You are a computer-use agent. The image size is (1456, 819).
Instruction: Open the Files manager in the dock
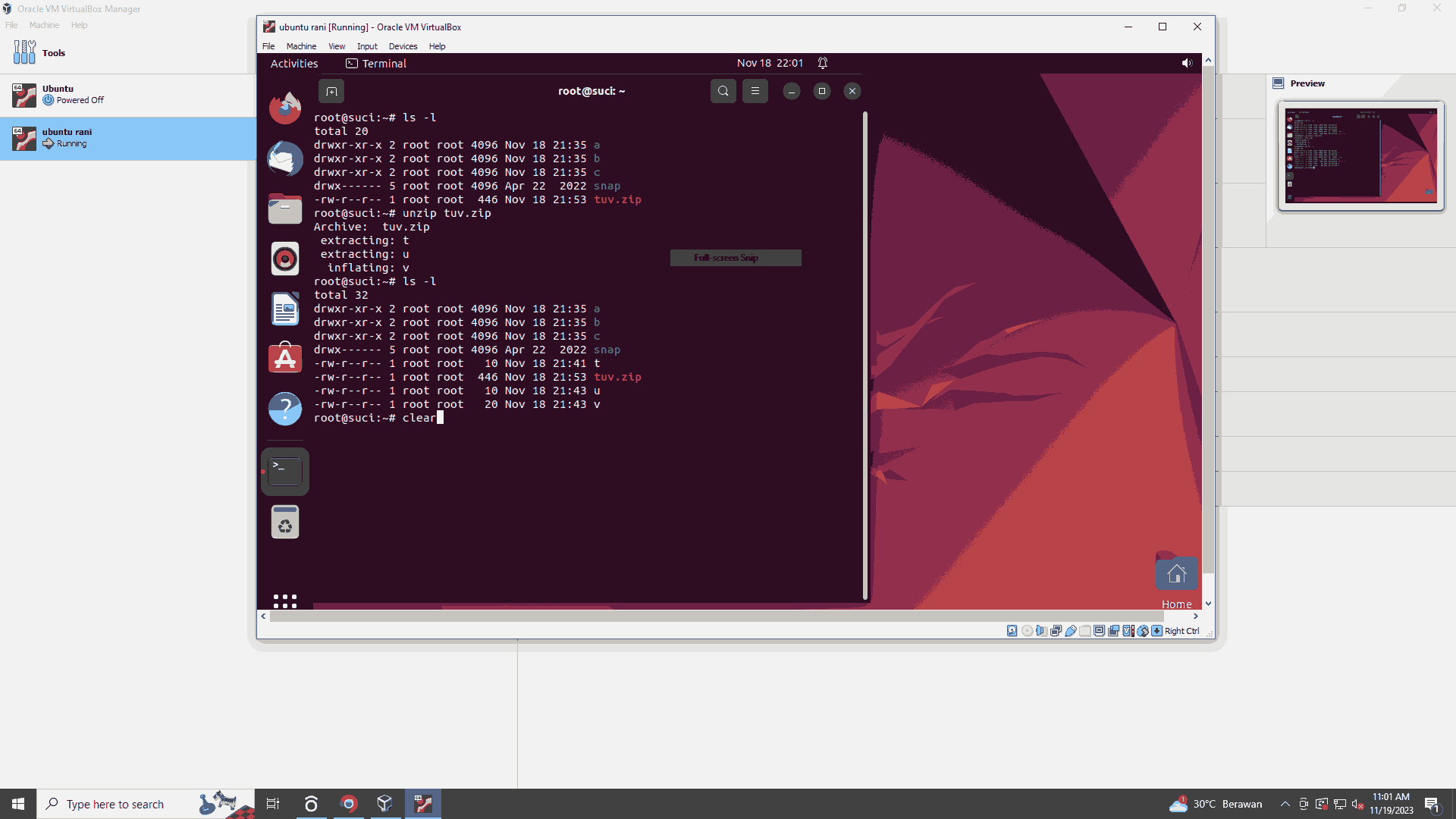[x=285, y=209]
